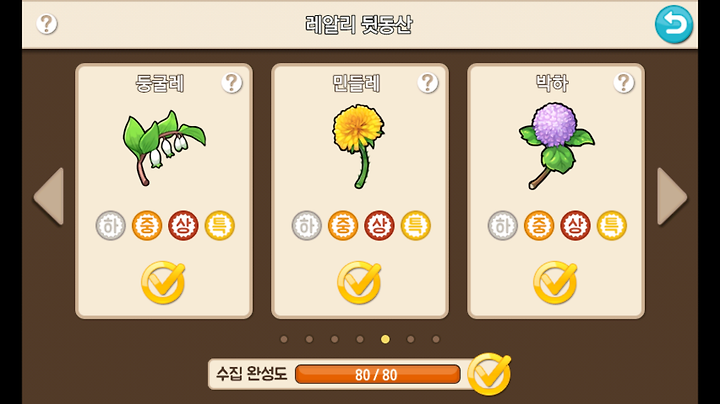Jump to the last page dot
The image size is (720, 404).
[x=436, y=339]
